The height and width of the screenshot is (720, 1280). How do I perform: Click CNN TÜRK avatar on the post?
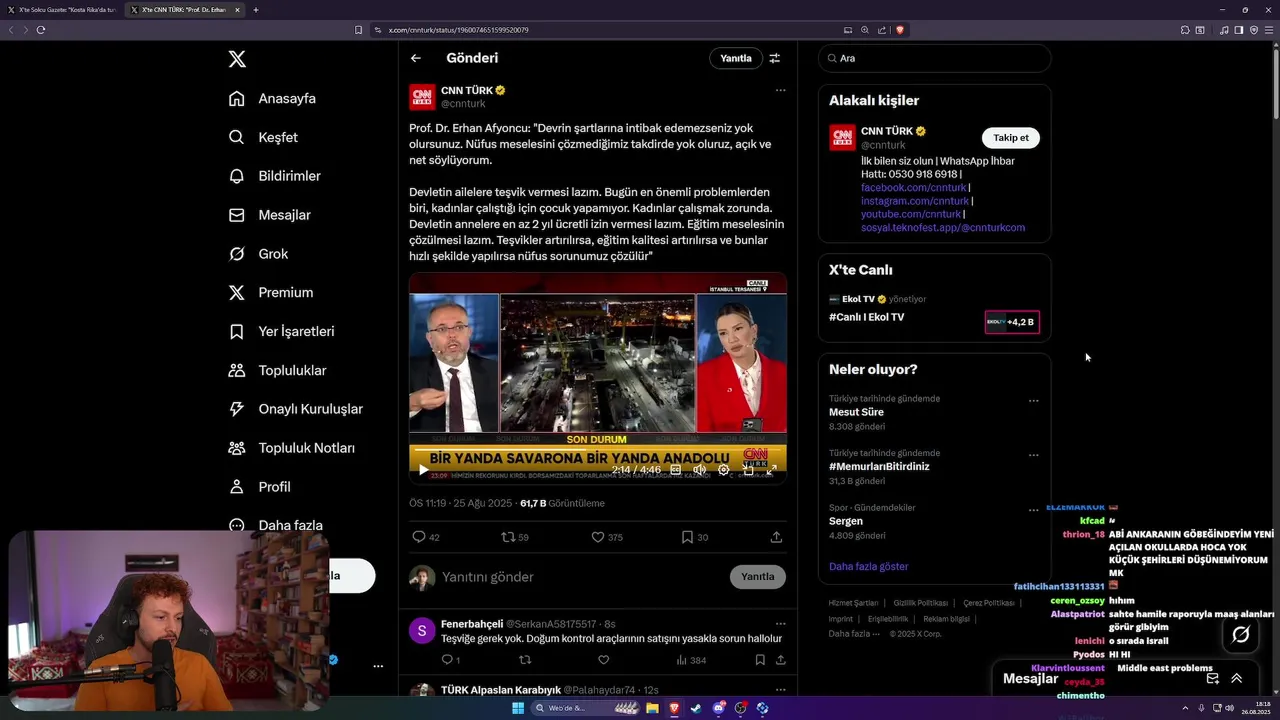[422, 97]
